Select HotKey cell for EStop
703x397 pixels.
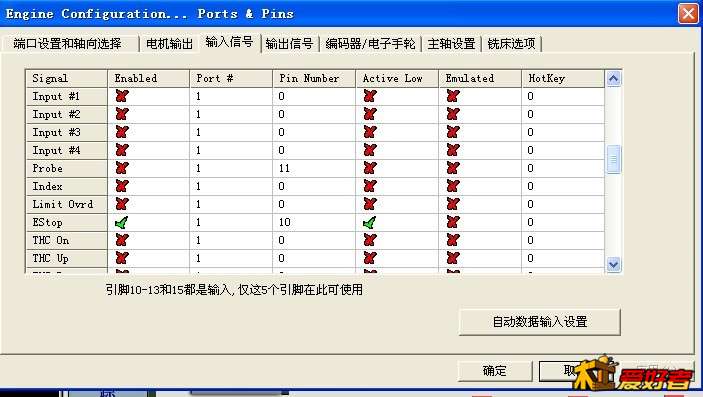coord(563,222)
